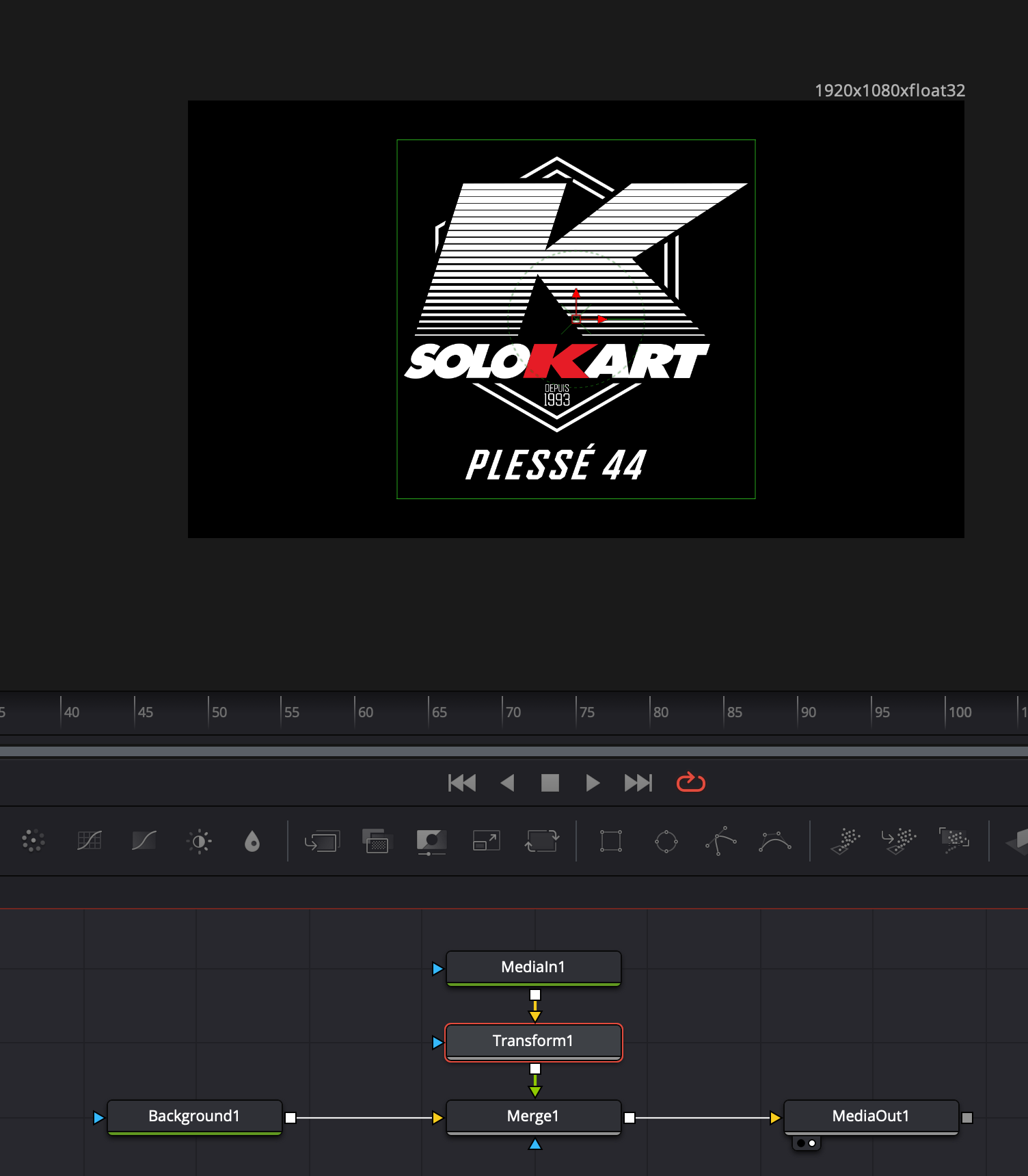Add a pEmitter particle node
1028x1176 pixels.
click(845, 841)
